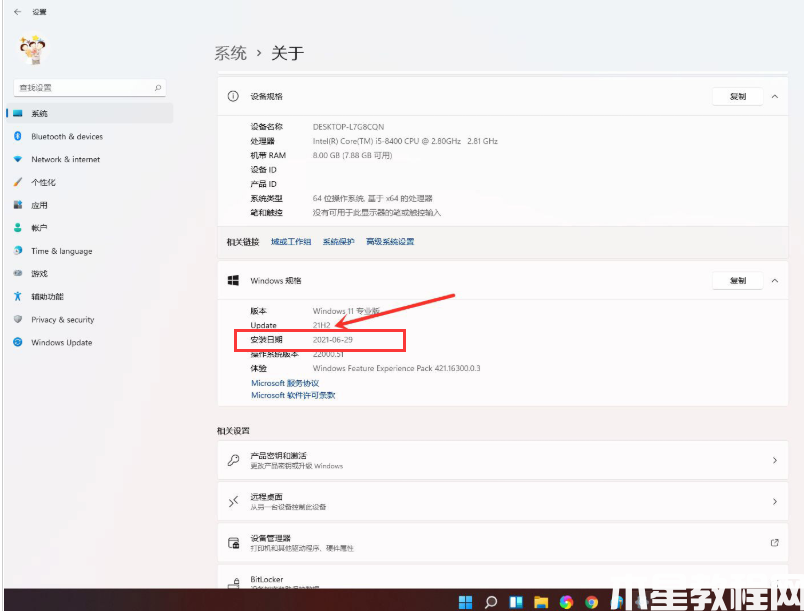Screen dimensions: 805x611
Task: Click the info icon beside 设备规格
Action: [x=233, y=96]
